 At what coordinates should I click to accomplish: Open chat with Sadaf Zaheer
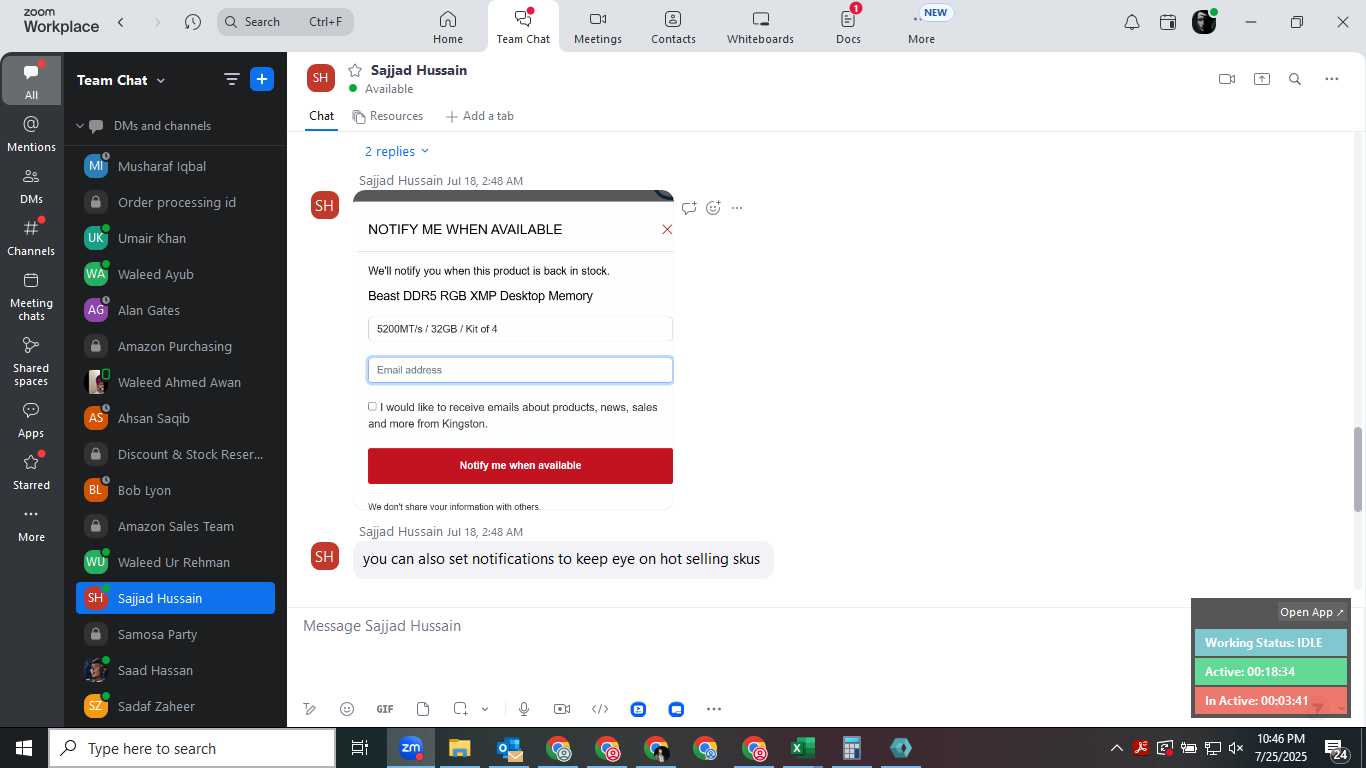[175, 706]
